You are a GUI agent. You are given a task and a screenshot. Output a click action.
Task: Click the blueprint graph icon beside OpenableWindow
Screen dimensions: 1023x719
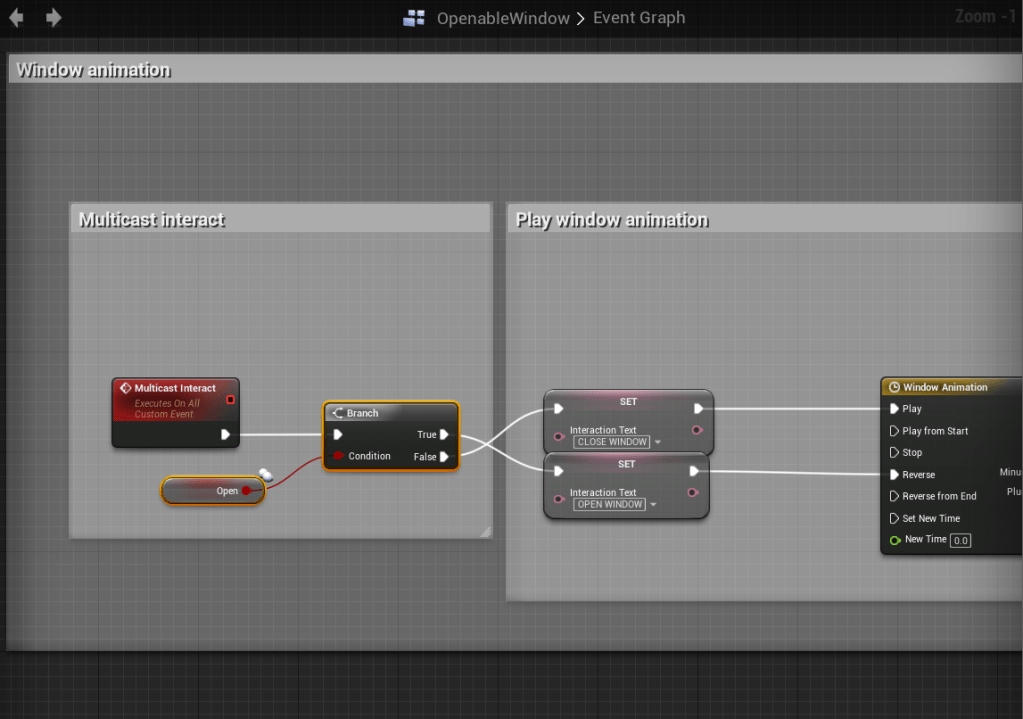(x=414, y=18)
